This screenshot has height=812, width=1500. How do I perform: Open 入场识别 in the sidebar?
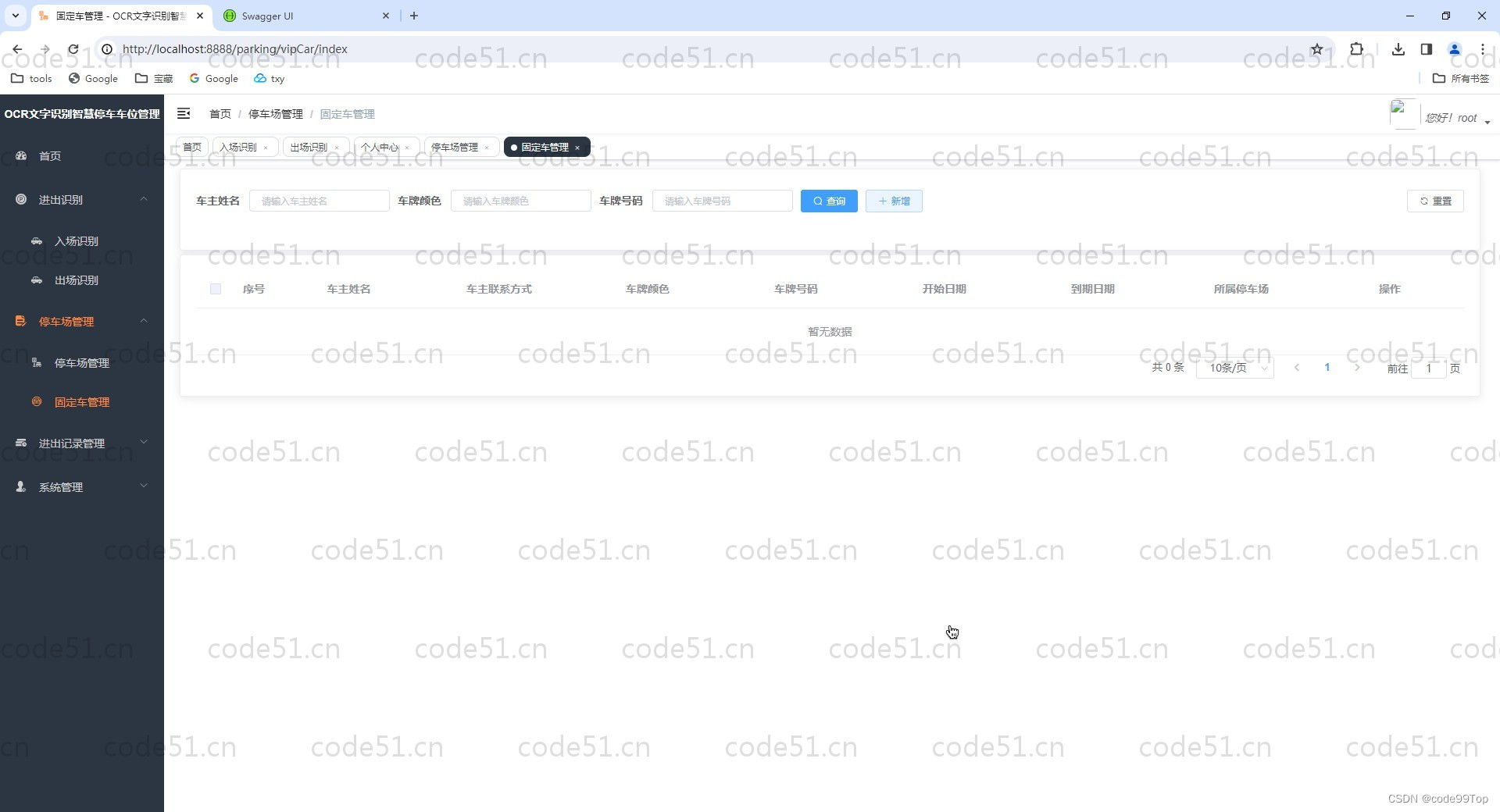click(77, 241)
